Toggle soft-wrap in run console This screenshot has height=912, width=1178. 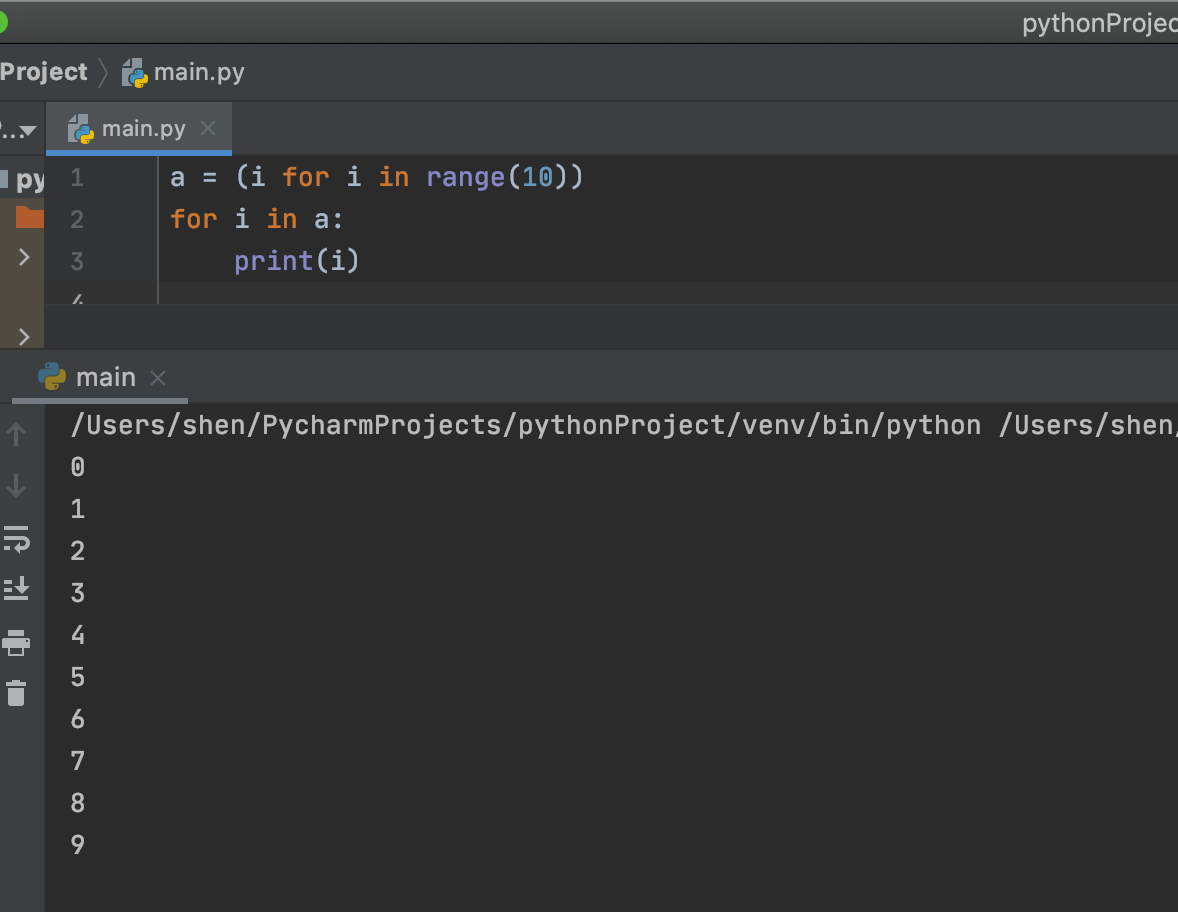point(16,539)
